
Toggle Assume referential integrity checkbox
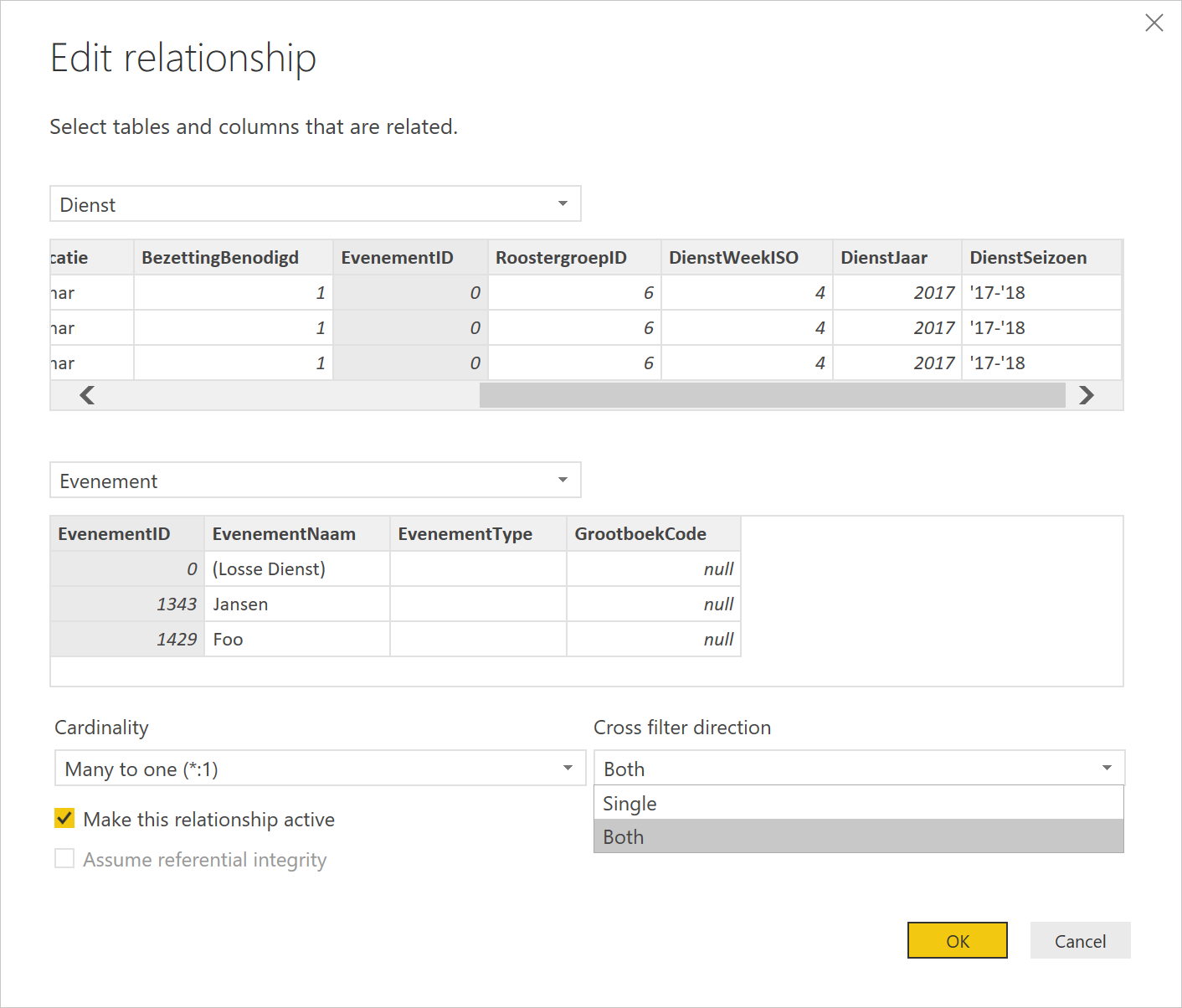click(x=64, y=858)
